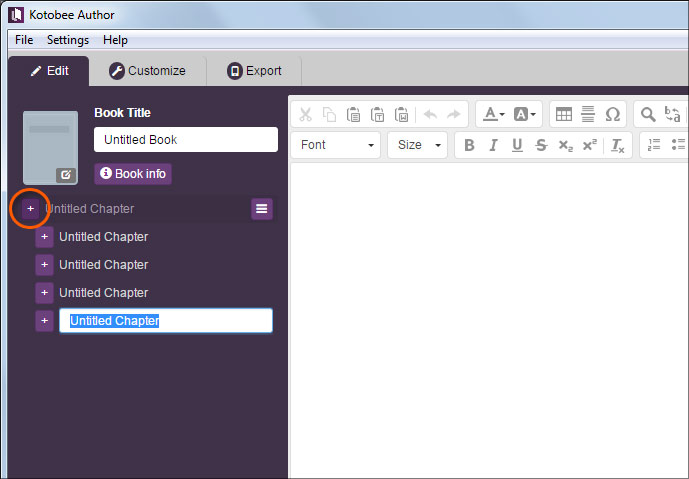This screenshot has width=689, height=479.
Task: Click the plus button beside the chapter being renamed
Action: (44, 321)
